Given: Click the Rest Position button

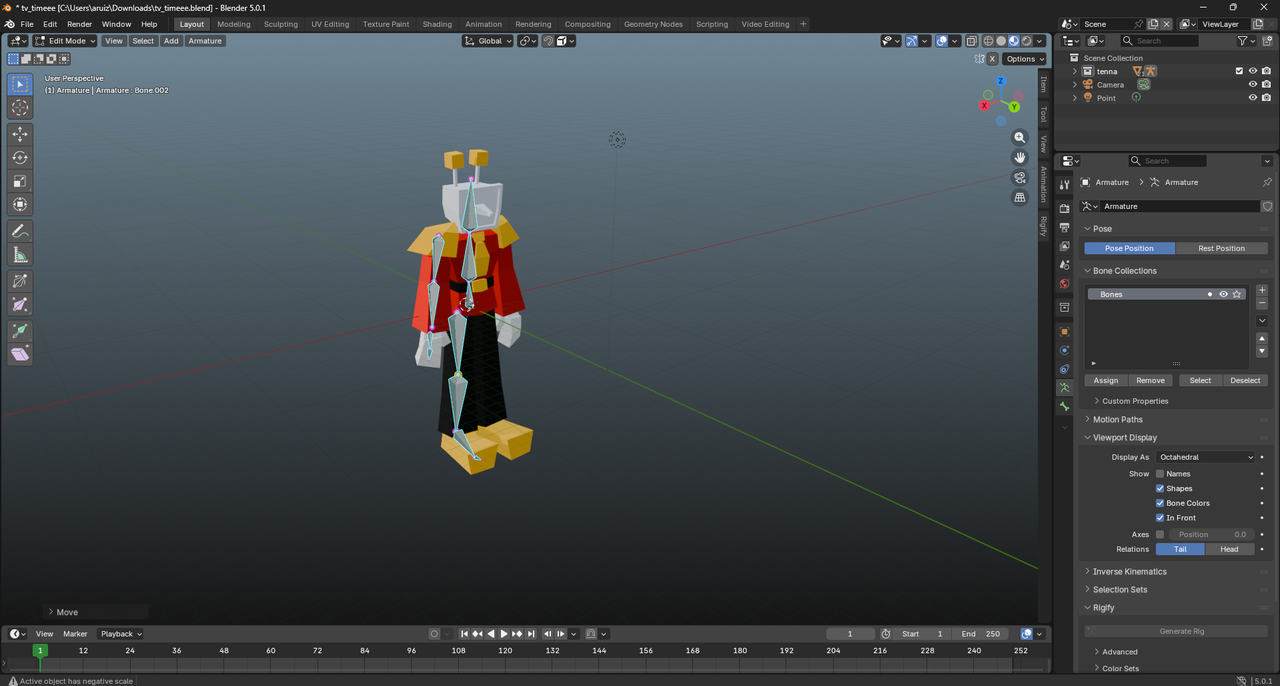Looking at the screenshot, I should 1221,248.
